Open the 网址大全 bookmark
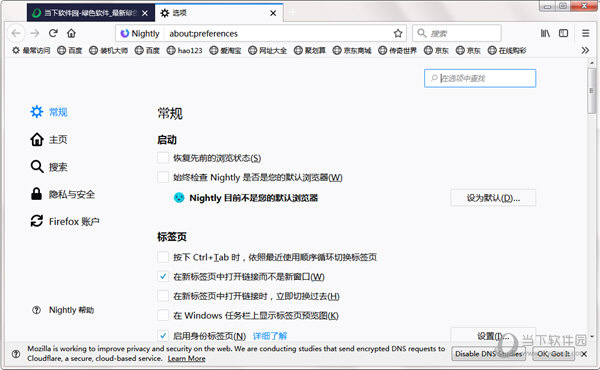The image size is (600, 370). coord(267,50)
